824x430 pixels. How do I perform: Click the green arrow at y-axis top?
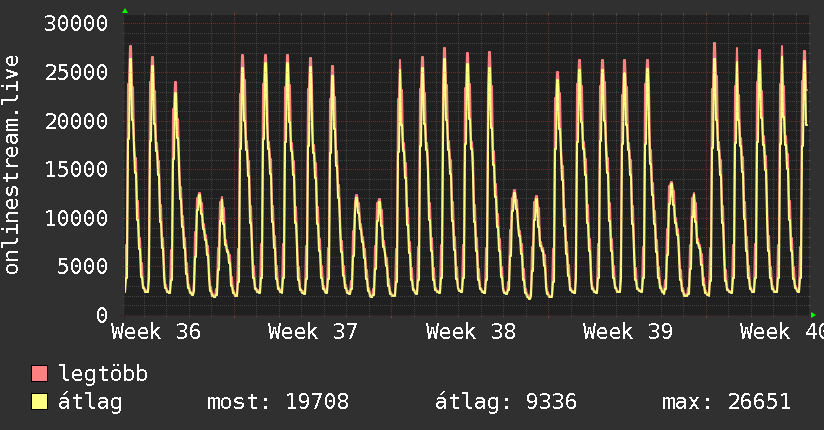point(125,11)
